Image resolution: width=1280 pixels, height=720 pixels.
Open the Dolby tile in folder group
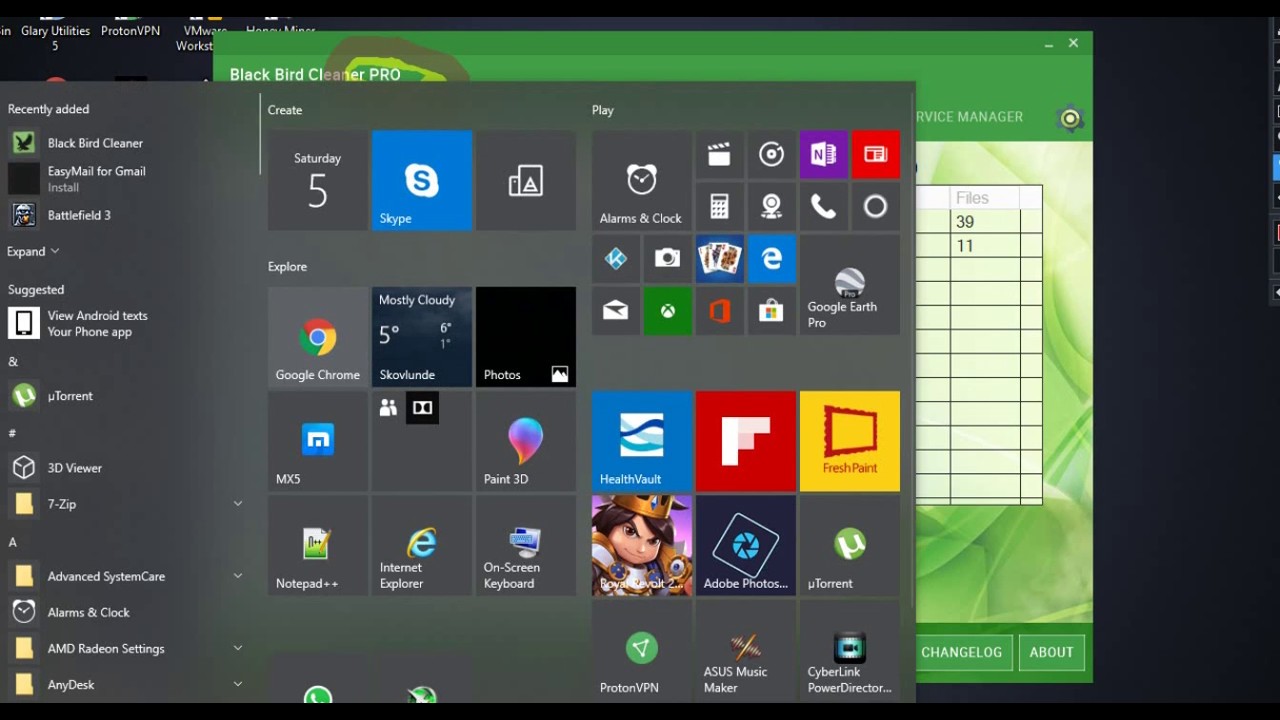(422, 408)
